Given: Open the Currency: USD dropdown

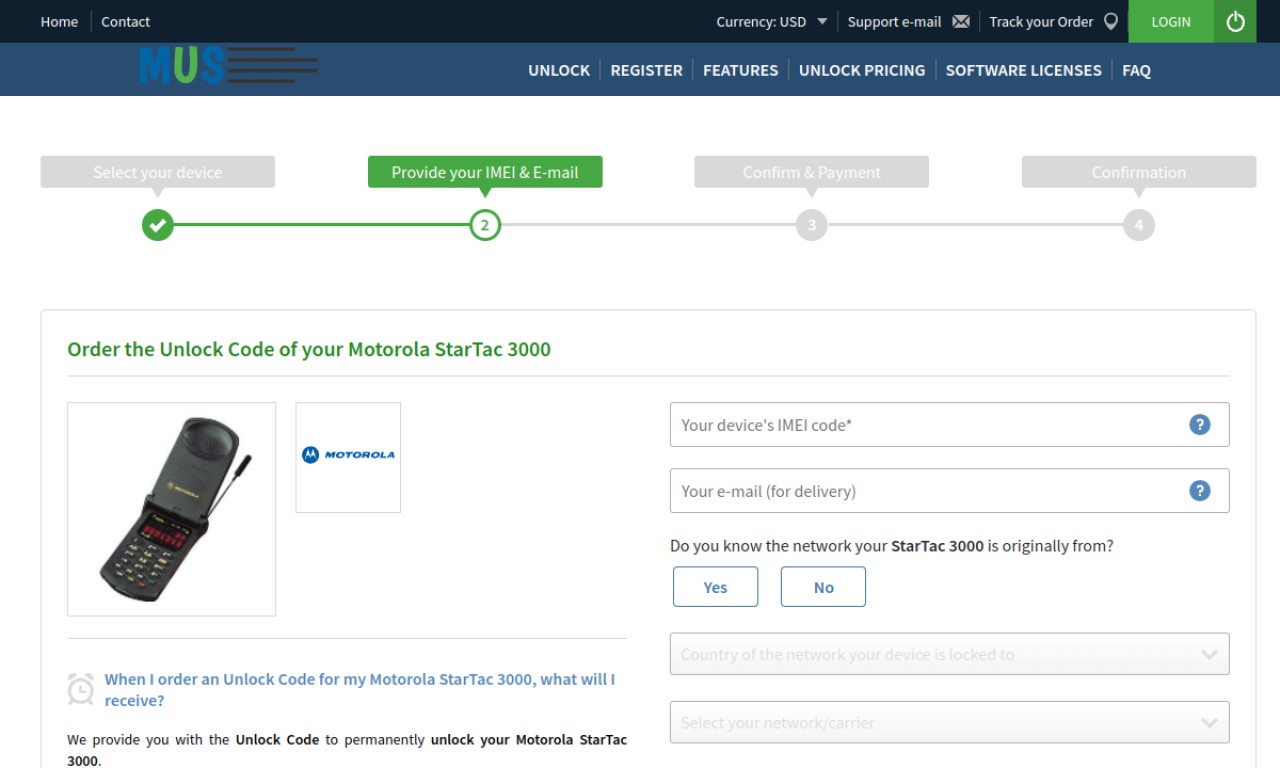Looking at the screenshot, I should 772,22.
